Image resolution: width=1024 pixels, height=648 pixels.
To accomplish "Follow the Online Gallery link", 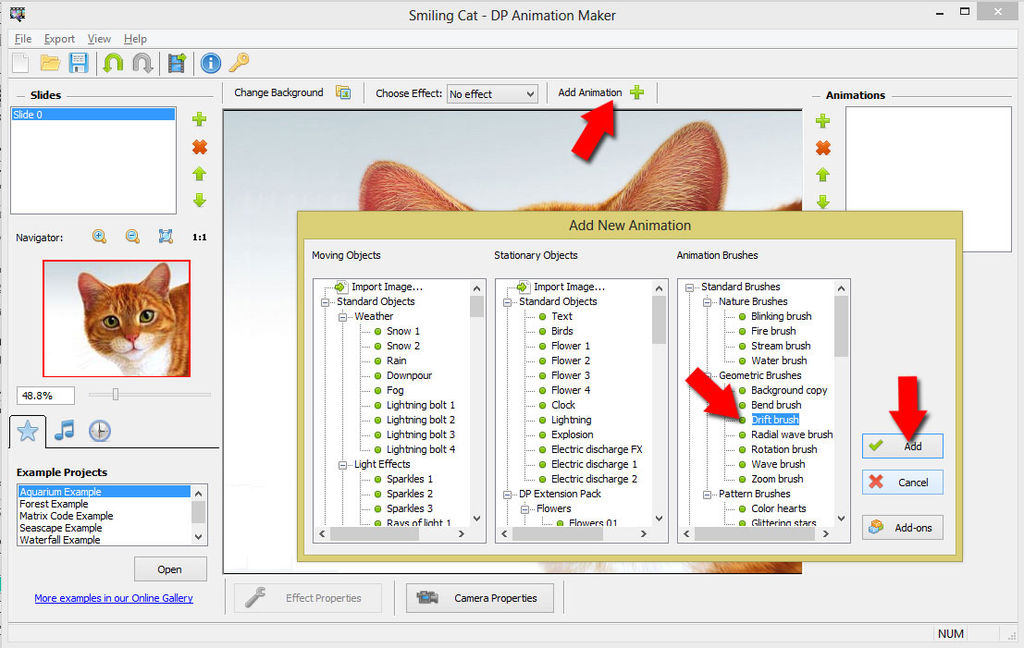I will point(114,598).
